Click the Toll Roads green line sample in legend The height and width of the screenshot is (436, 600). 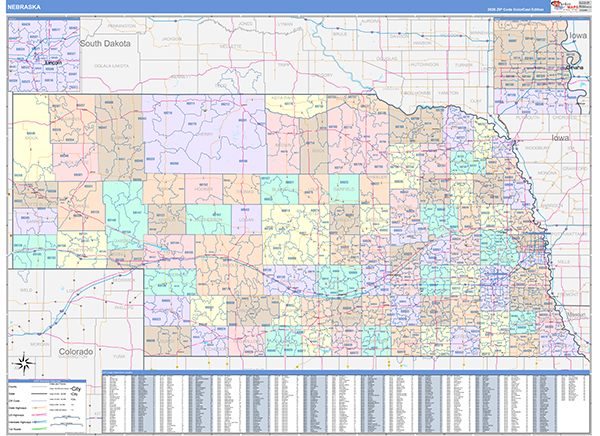[37, 429]
